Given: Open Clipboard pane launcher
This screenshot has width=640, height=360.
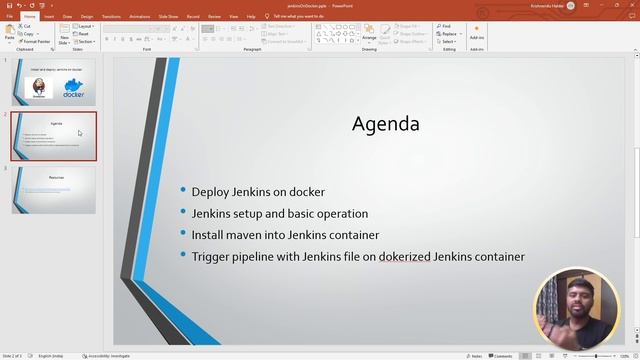Looking at the screenshot, I should (x=52, y=49).
